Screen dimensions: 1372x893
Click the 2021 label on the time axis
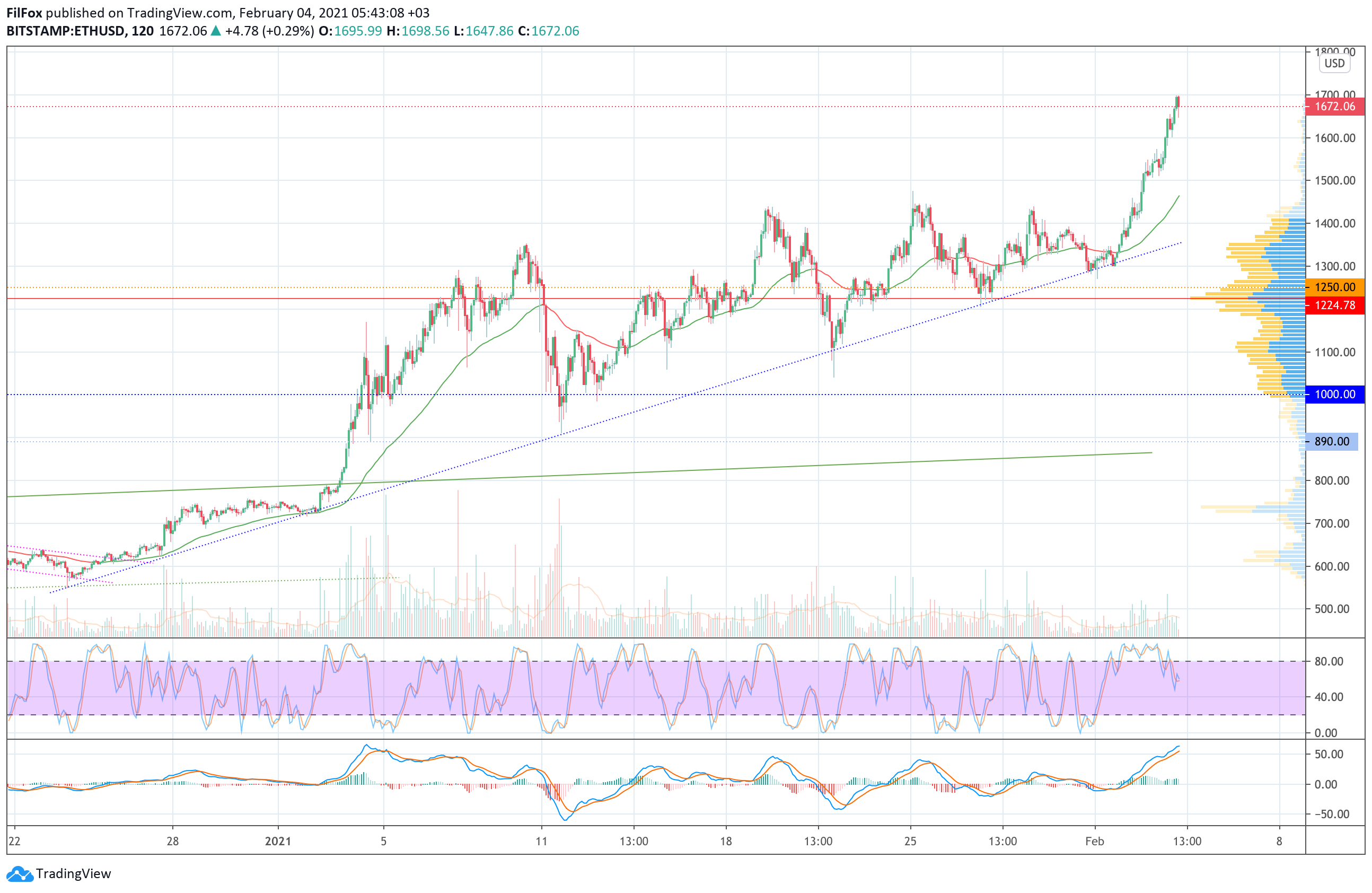point(278,841)
